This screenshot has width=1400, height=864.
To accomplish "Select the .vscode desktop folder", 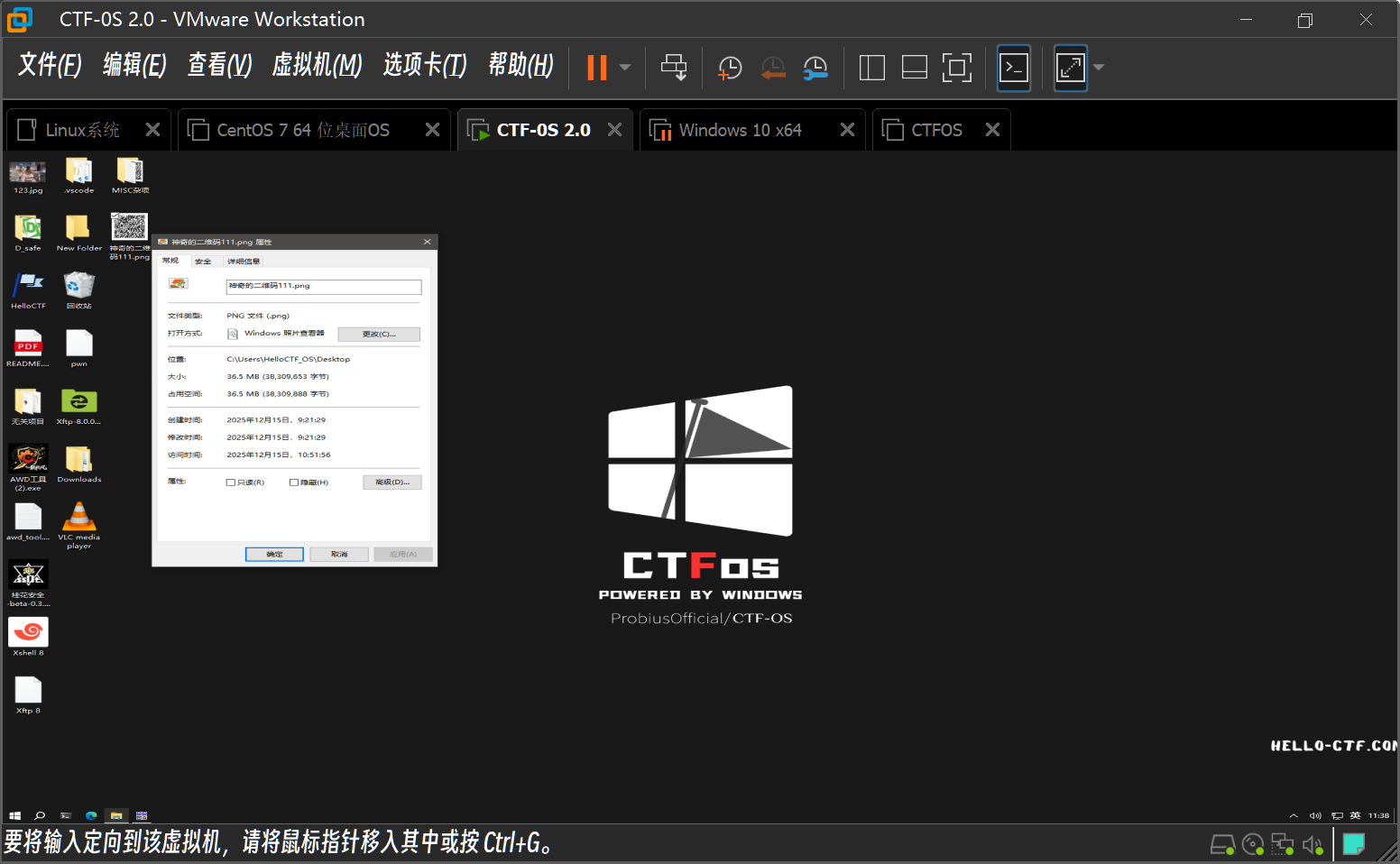I will point(79,177).
